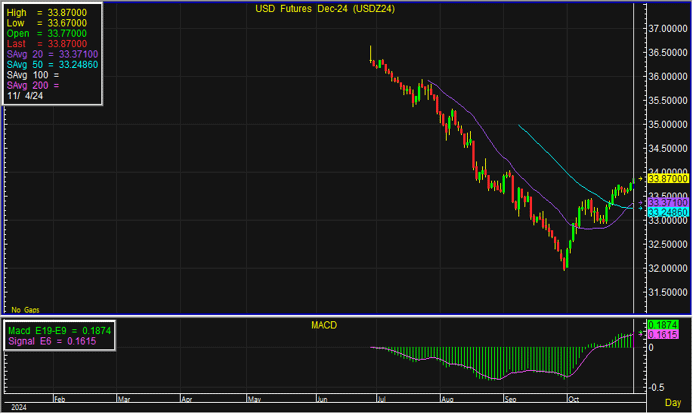Click the No Gaps label
Screen dimensions: 693x414
[x=24, y=310]
